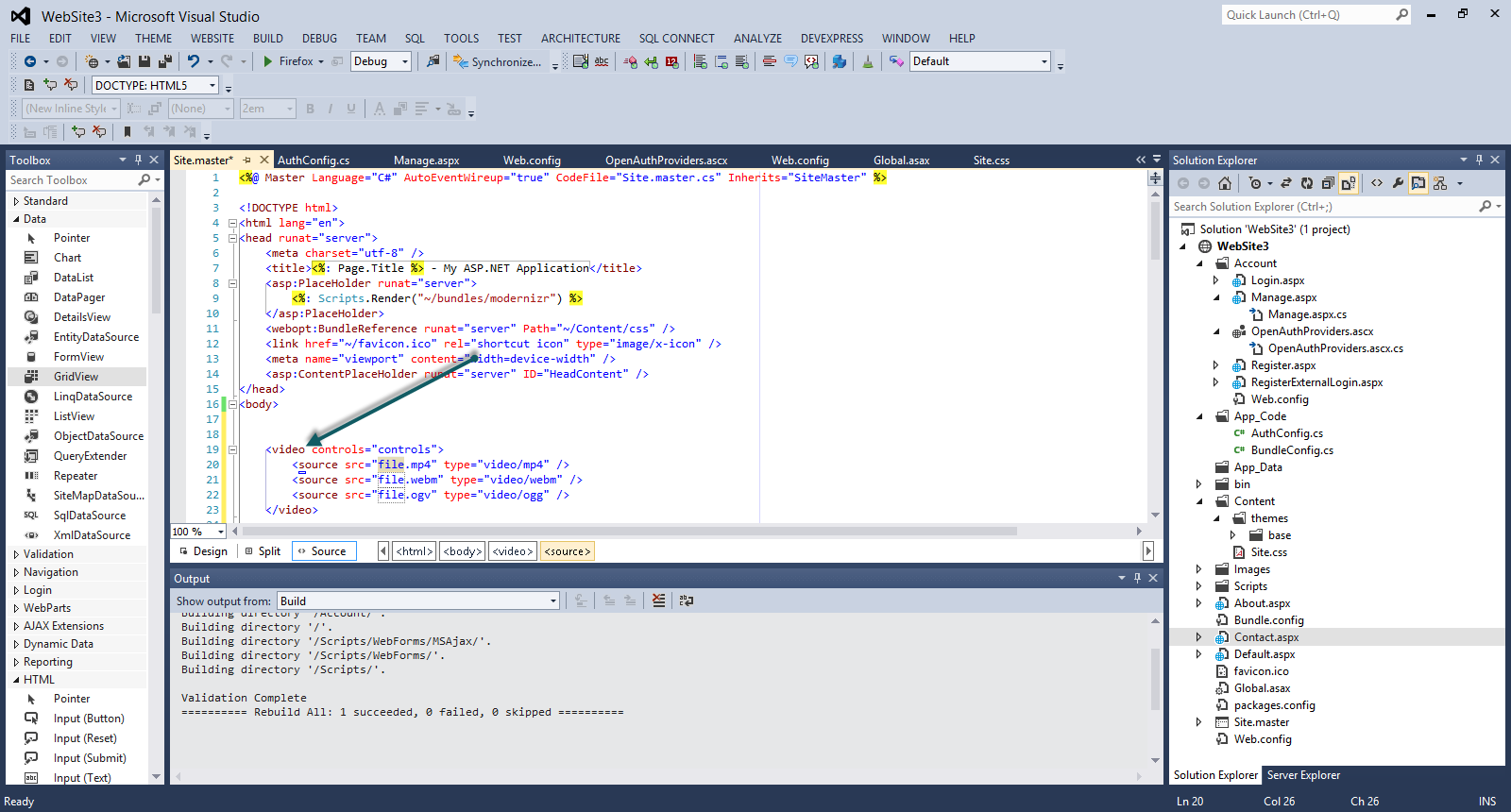The height and width of the screenshot is (812, 1511).
Task: Click the abc spell check icon
Action: click(602, 61)
